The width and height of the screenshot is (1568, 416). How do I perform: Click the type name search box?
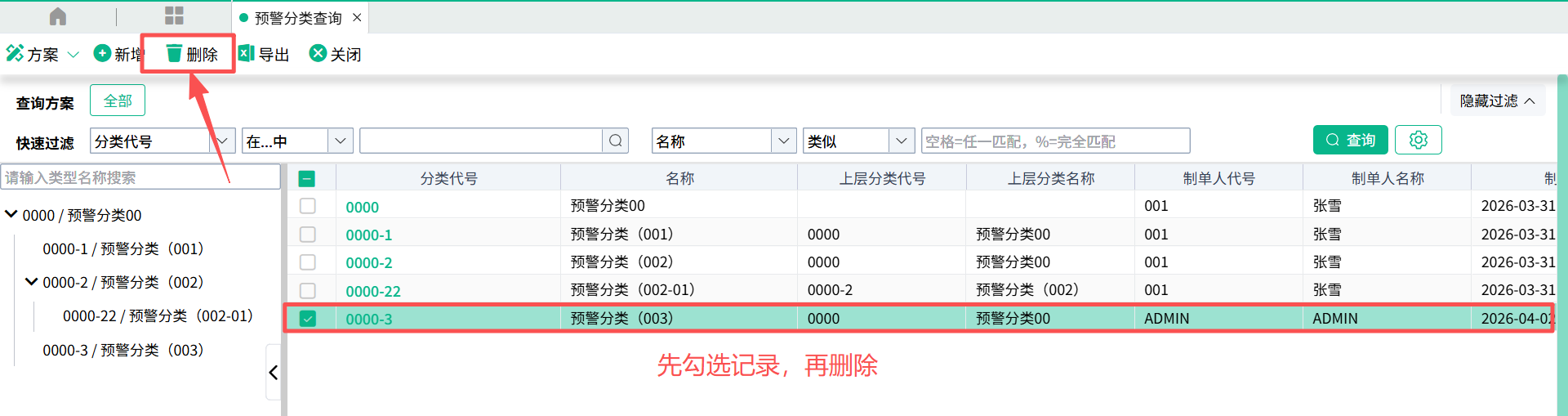point(140,177)
